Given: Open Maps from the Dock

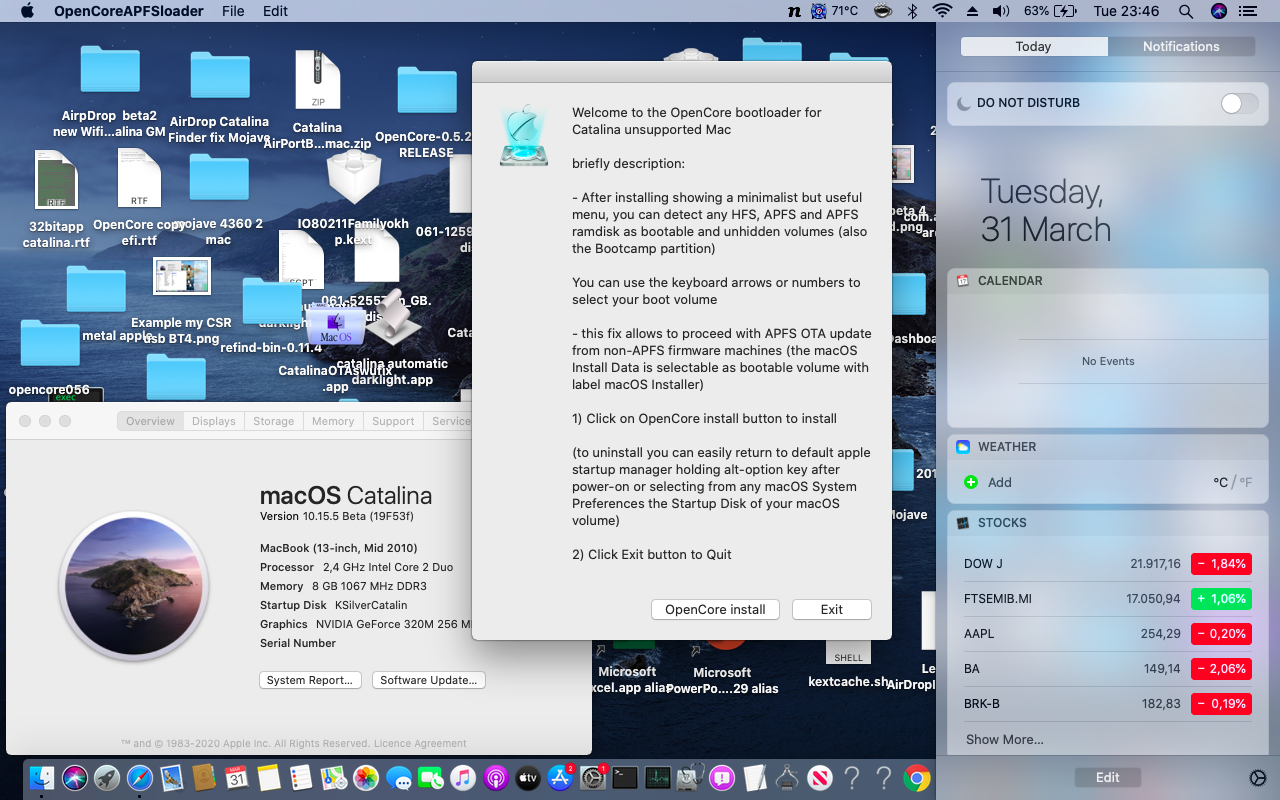Looking at the screenshot, I should click(x=333, y=777).
